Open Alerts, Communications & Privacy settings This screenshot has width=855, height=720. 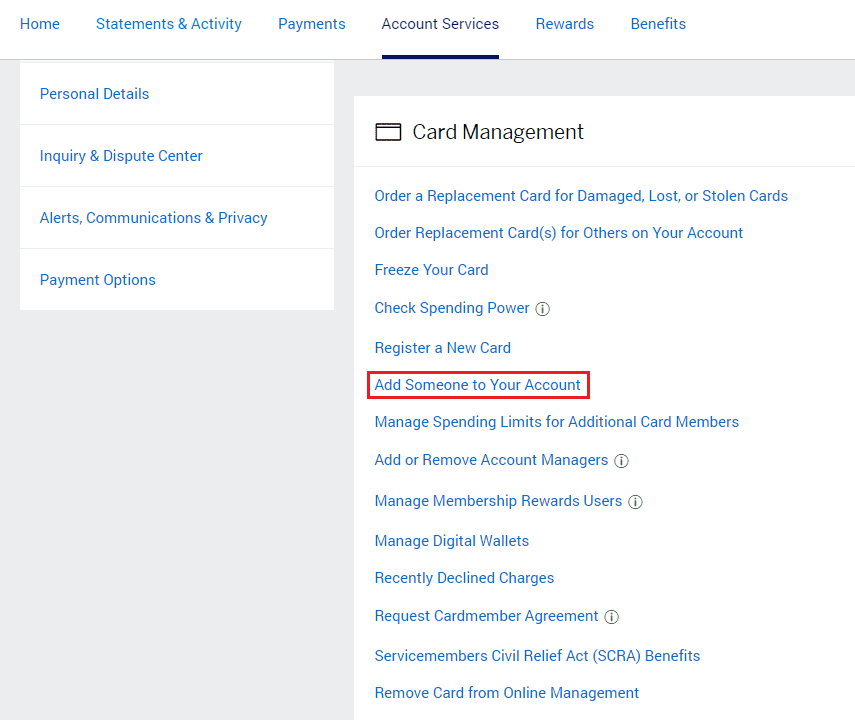pyautogui.click(x=153, y=217)
